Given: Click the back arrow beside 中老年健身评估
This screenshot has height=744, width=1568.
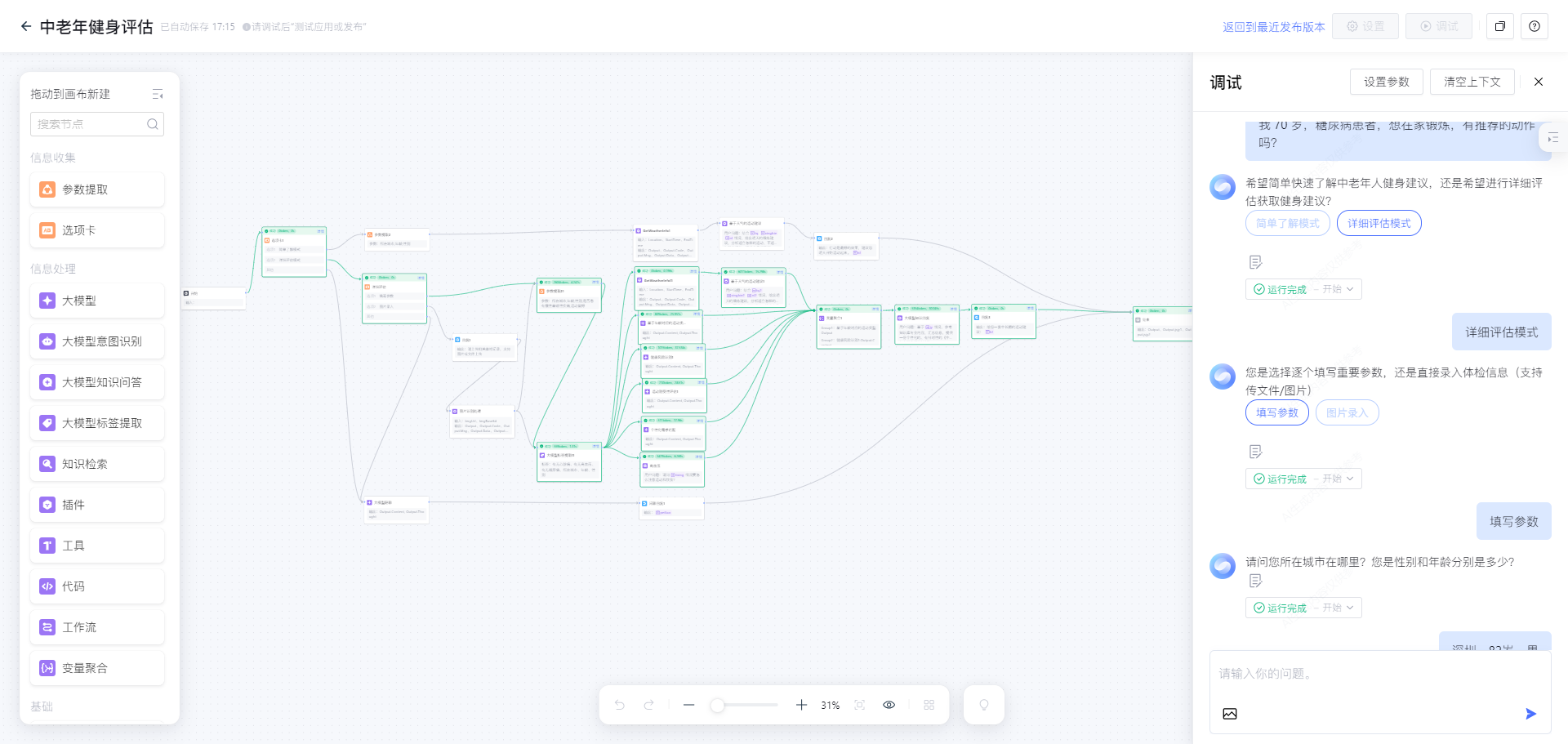Looking at the screenshot, I should (x=26, y=26).
